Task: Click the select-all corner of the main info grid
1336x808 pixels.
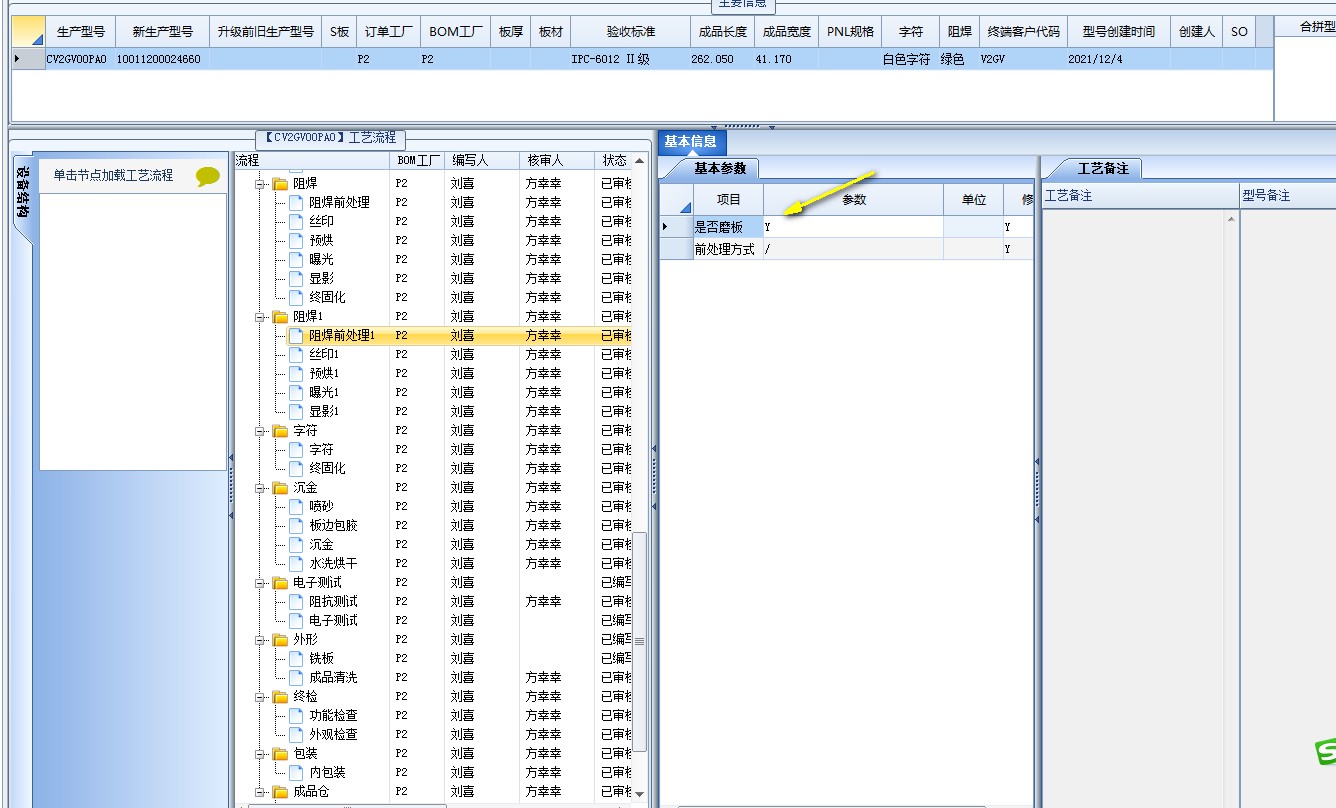Action: point(28,32)
